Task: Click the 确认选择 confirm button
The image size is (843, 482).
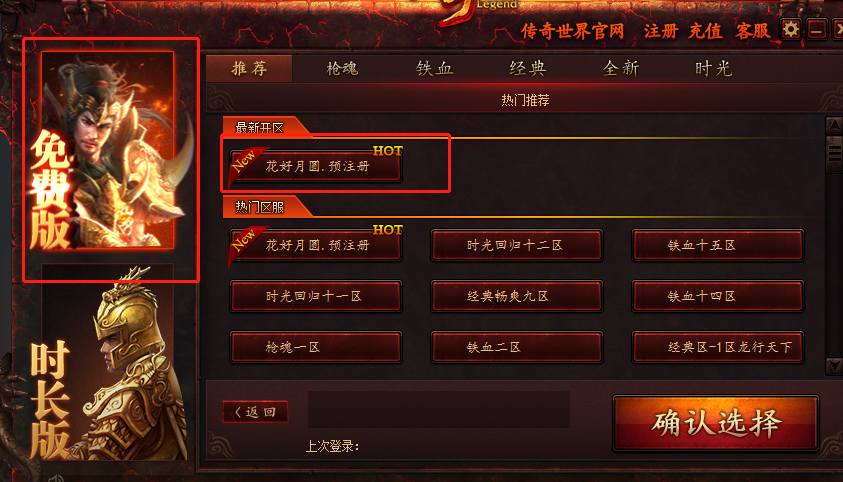Action: pos(716,423)
